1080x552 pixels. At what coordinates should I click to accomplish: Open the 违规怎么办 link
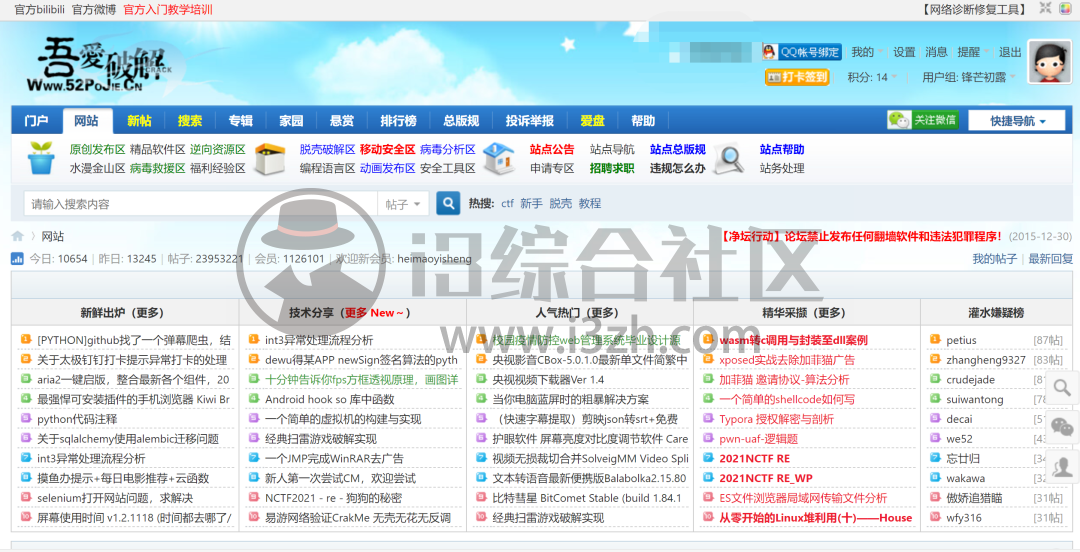tap(678, 168)
